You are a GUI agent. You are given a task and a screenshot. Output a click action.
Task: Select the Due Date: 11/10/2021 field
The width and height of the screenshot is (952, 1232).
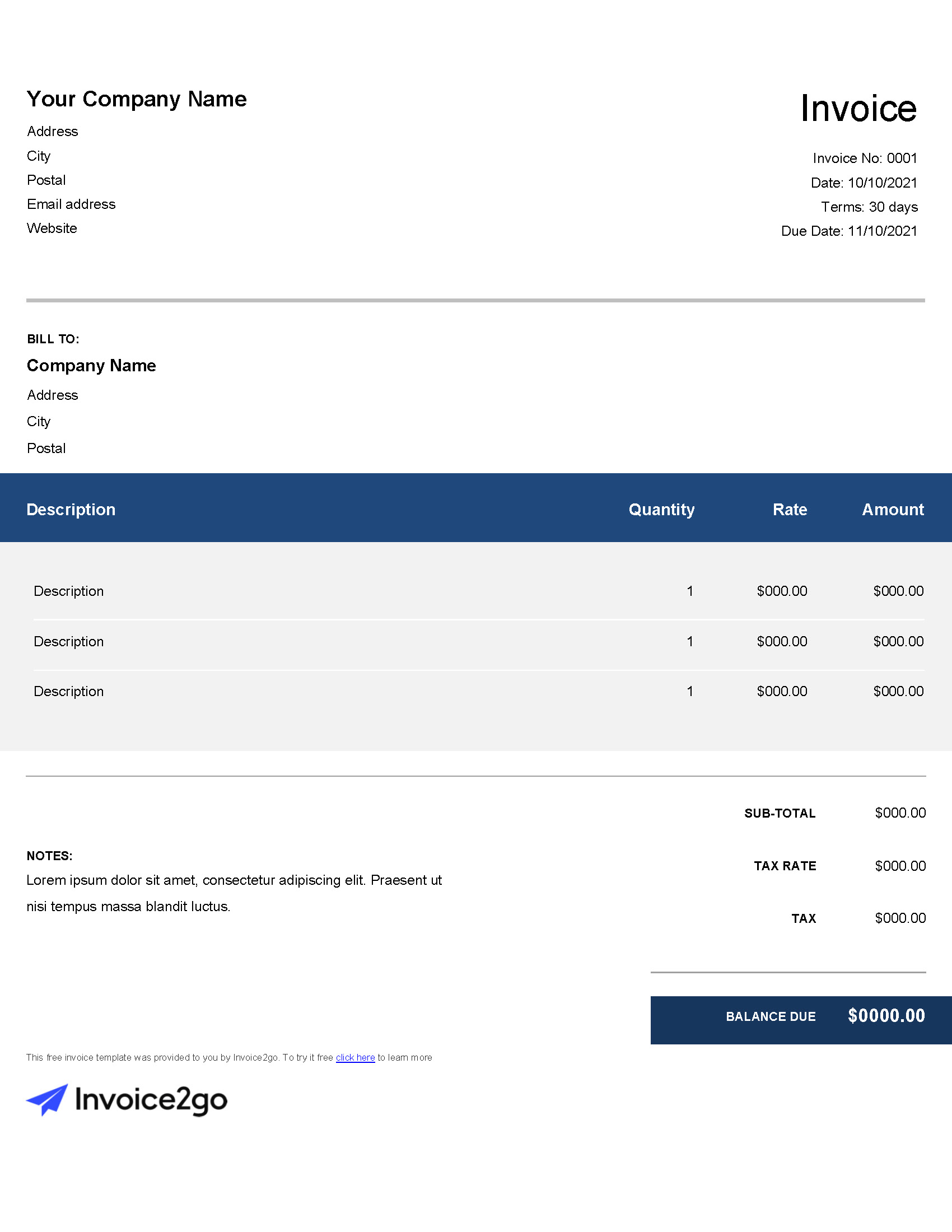[x=849, y=231]
